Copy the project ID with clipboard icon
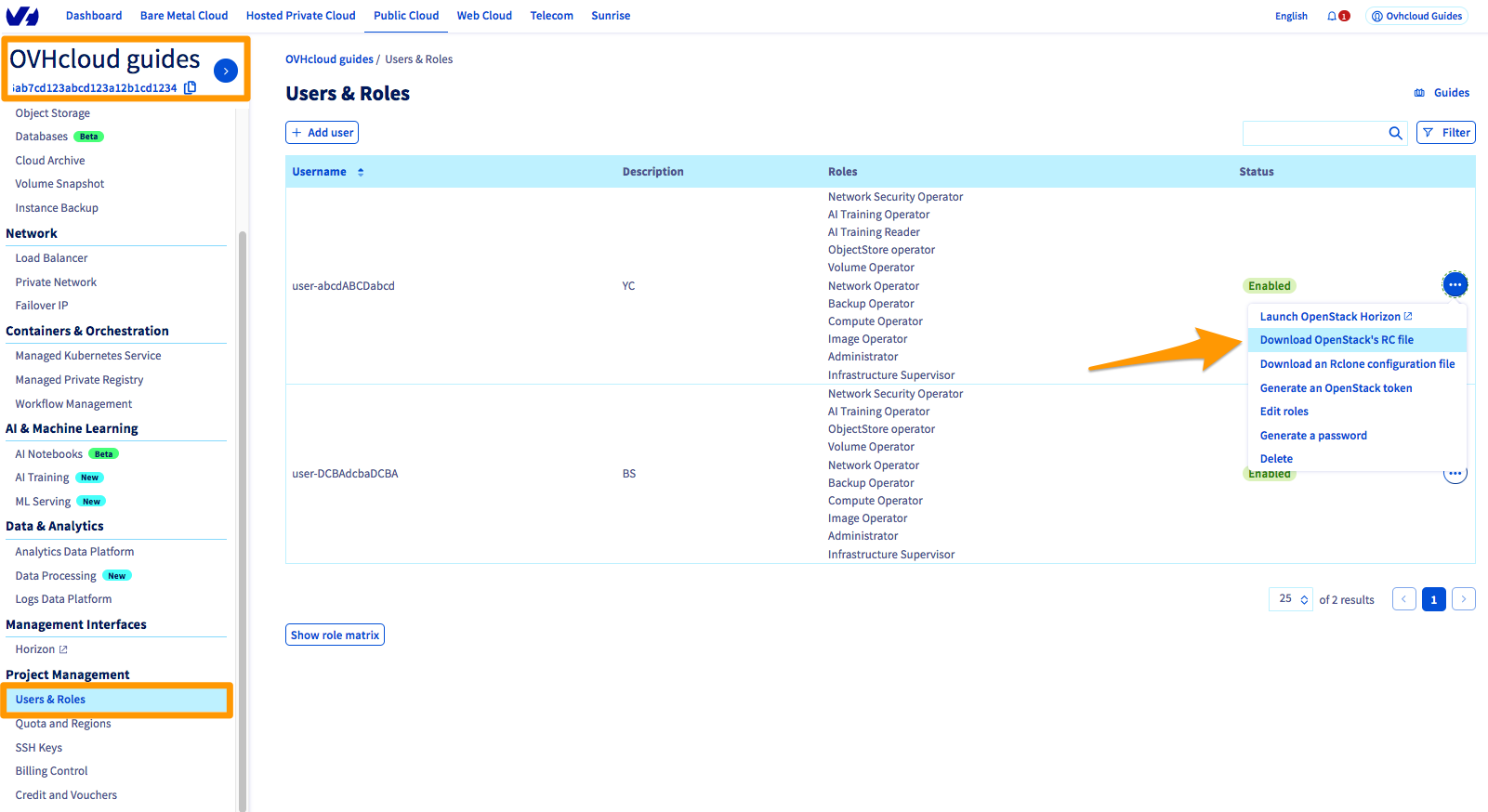 [191, 87]
